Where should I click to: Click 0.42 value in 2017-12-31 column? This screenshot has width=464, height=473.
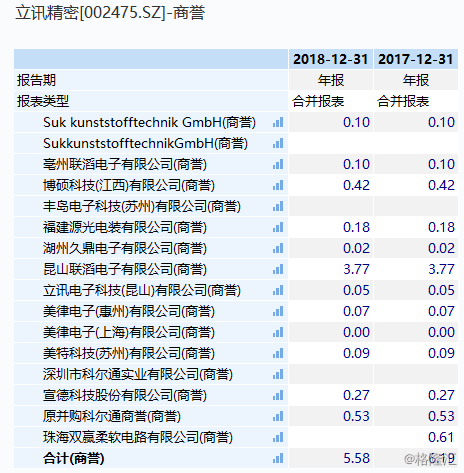coord(441,185)
